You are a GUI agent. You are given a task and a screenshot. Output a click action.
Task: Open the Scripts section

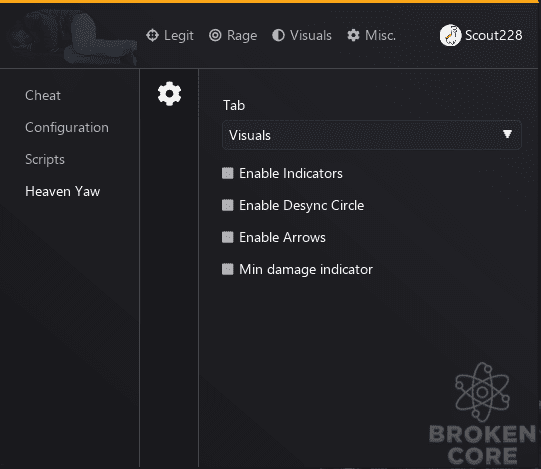pyautogui.click(x=45, y=160)
